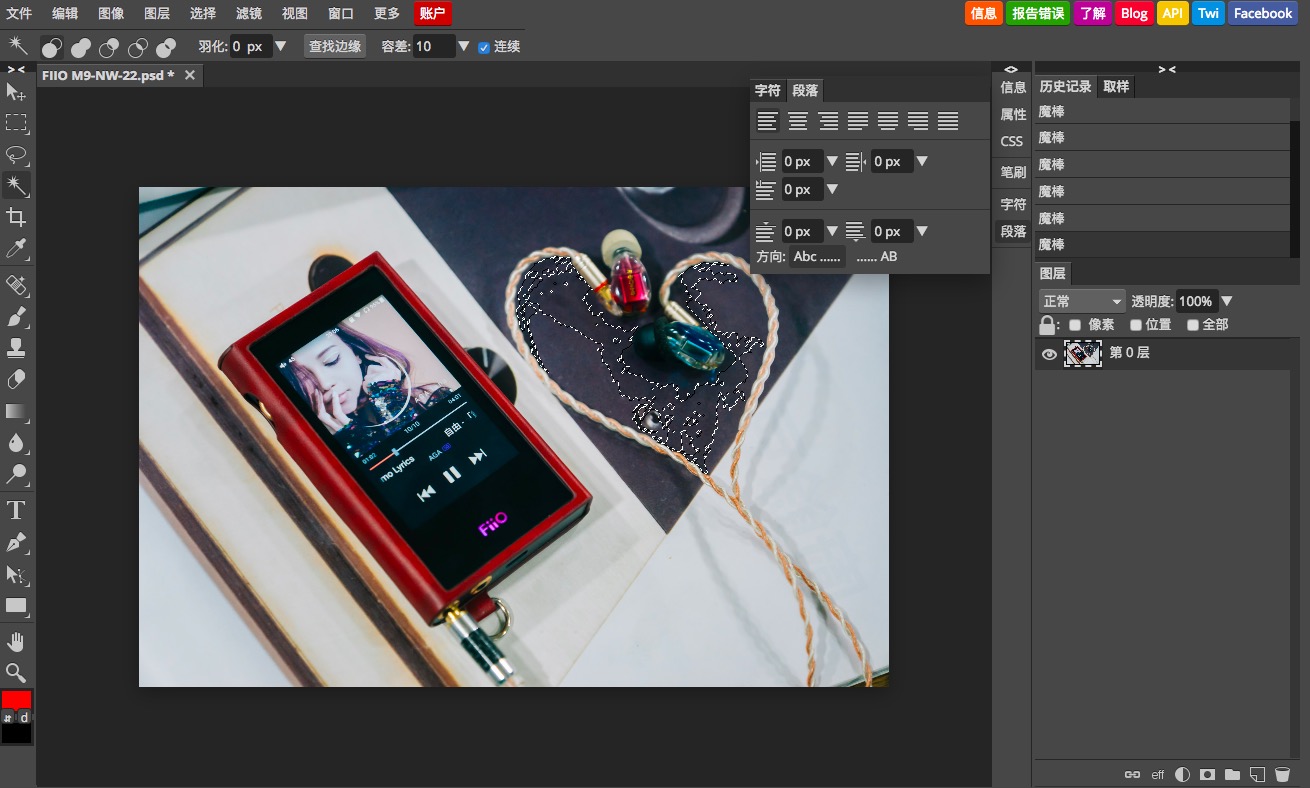Switch to the 字符 tab

point(768,90)
